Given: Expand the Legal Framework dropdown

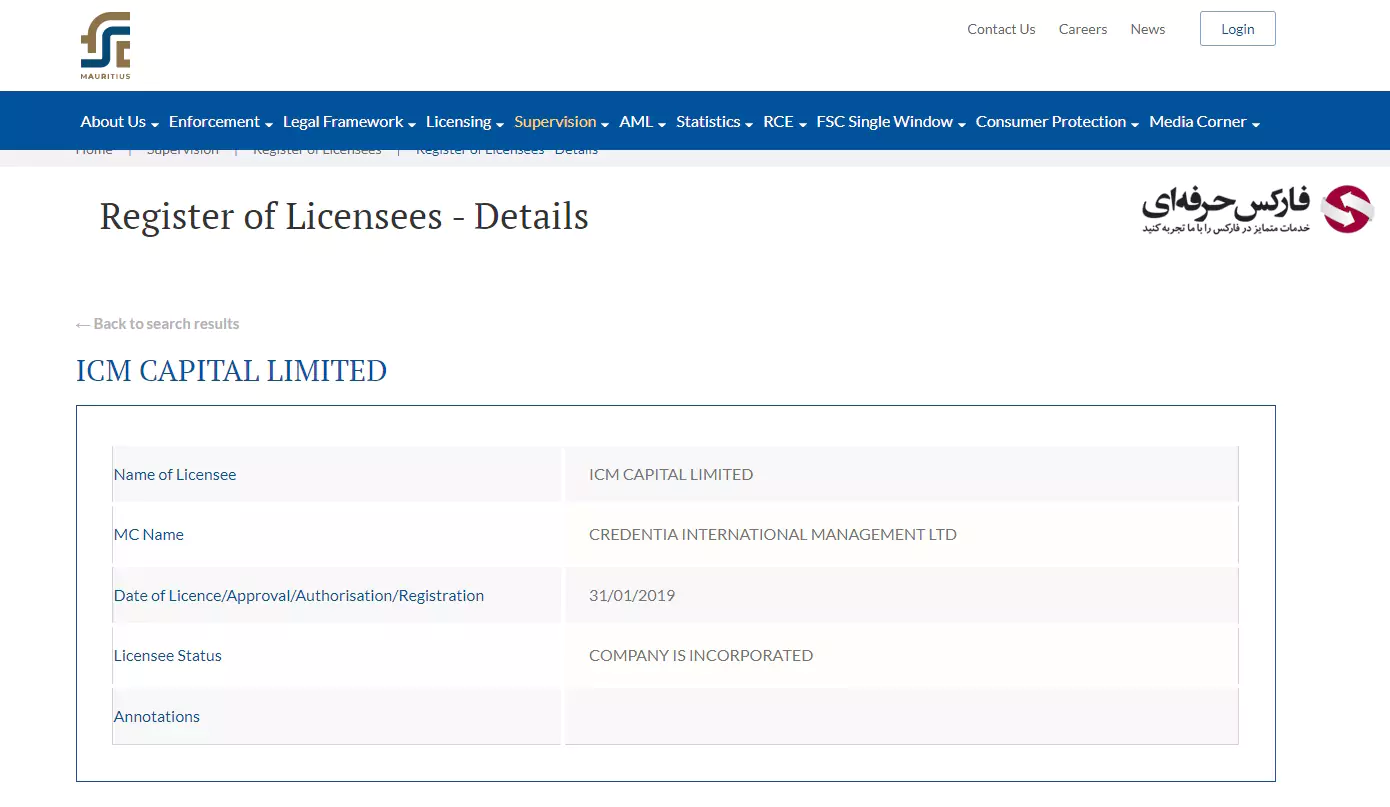Looking at the screenshot, I should pos(350,122).
